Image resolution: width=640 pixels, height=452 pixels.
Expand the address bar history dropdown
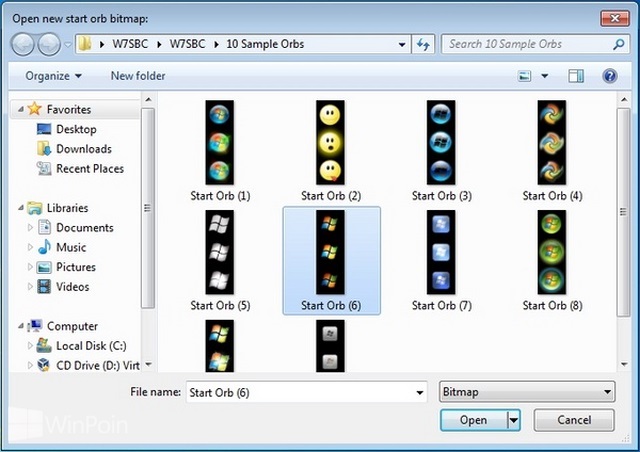coord(402,44)
